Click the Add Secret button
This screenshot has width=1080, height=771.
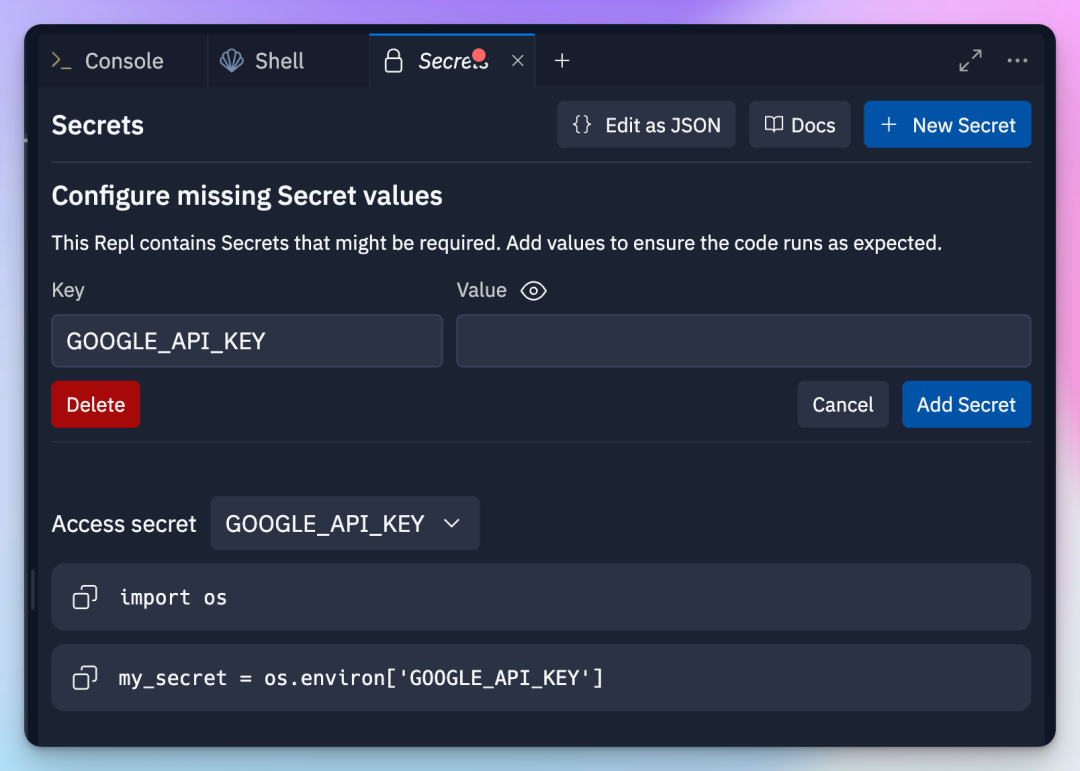[966, 405]
